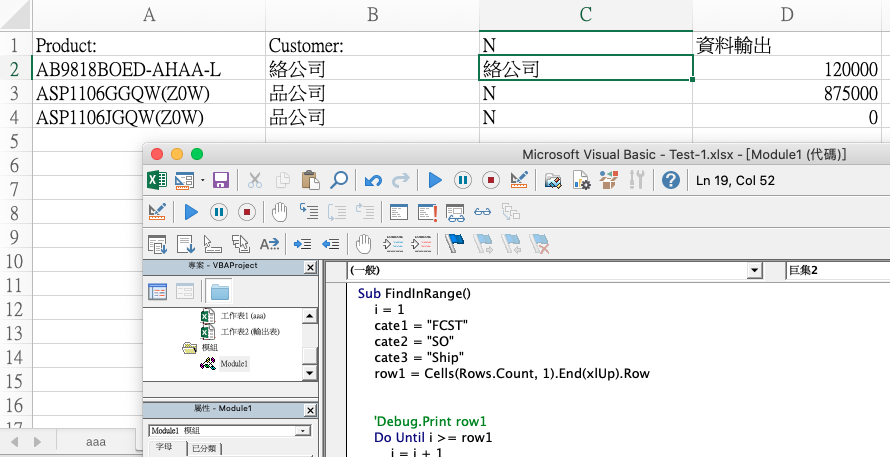Open Find with the magnifier icon
The height and width of the screenshot is (457, 890).
pyautogui.click(x=339, y=181)
